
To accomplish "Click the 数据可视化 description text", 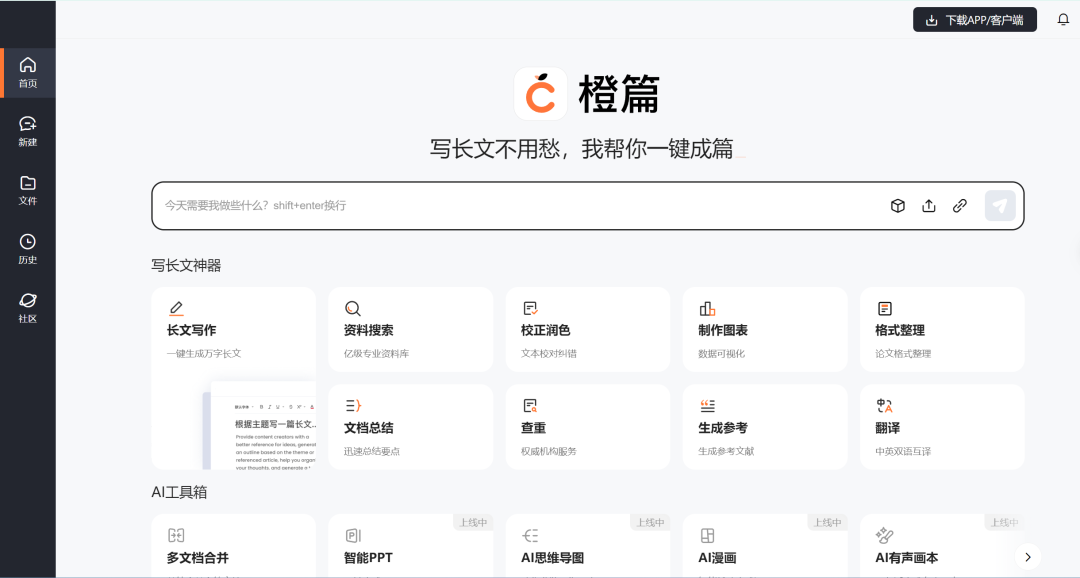I will [x=721, y=353].
